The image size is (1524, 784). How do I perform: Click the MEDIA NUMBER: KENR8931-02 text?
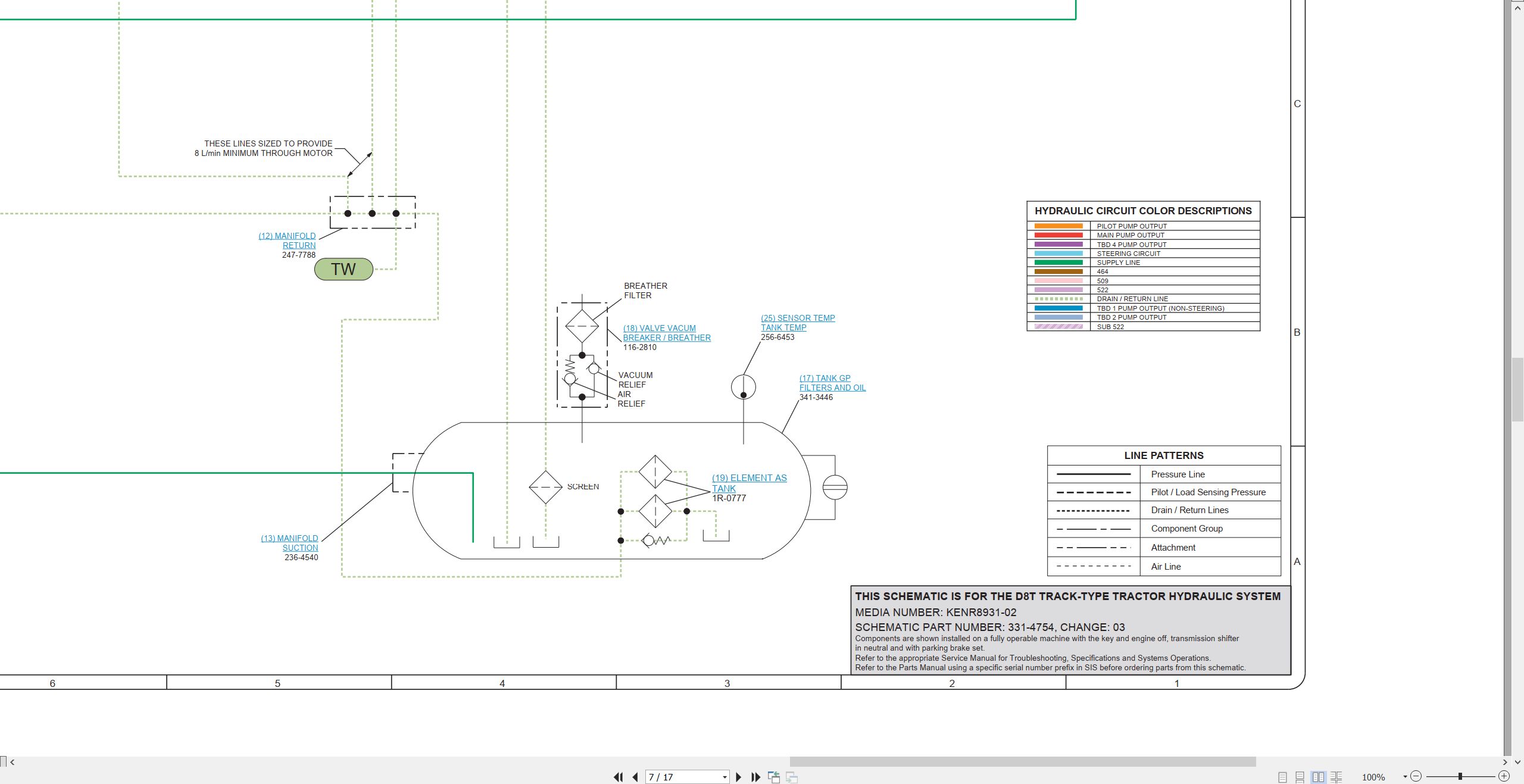click(x=936, y=613)
